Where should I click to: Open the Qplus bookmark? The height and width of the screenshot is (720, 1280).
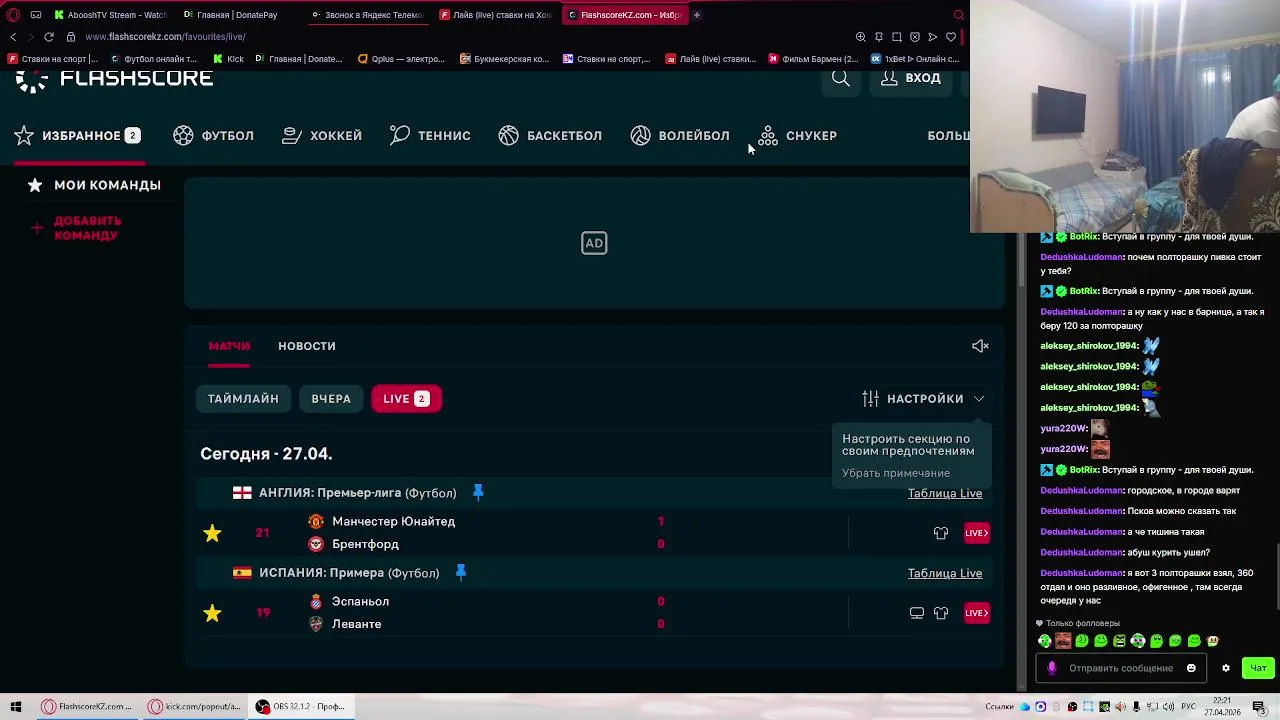401,59
